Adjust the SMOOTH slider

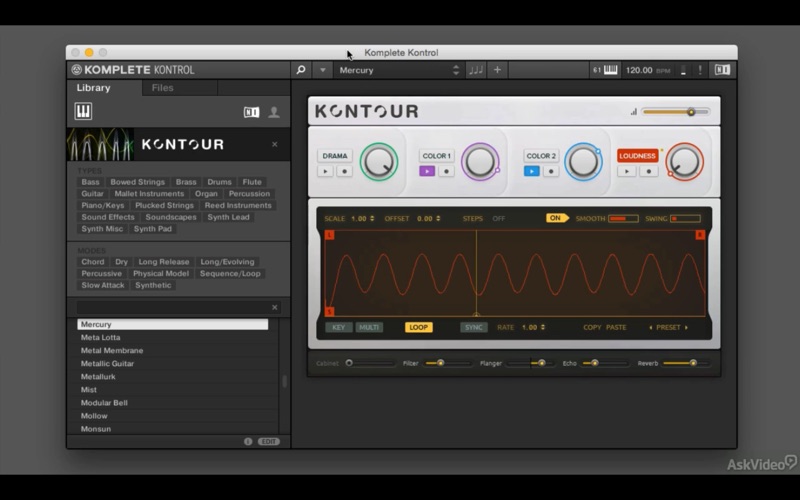click(623, 218)
